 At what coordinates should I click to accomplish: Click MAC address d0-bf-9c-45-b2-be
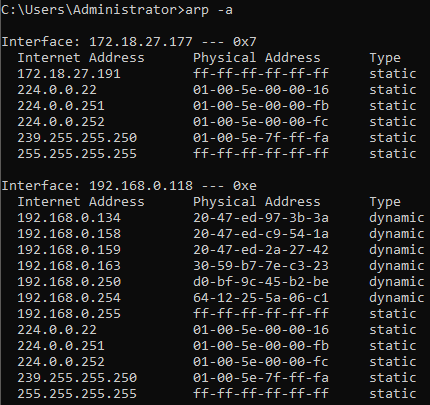pyautogui.click(x=261, y=282)
